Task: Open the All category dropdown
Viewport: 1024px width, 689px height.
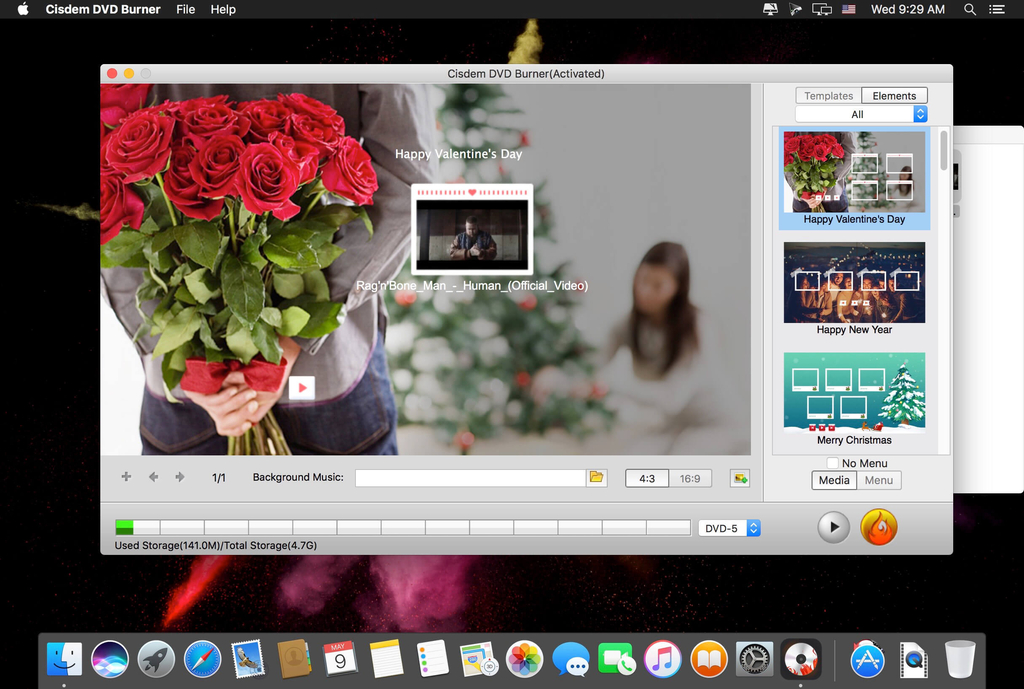Action: 861,114
